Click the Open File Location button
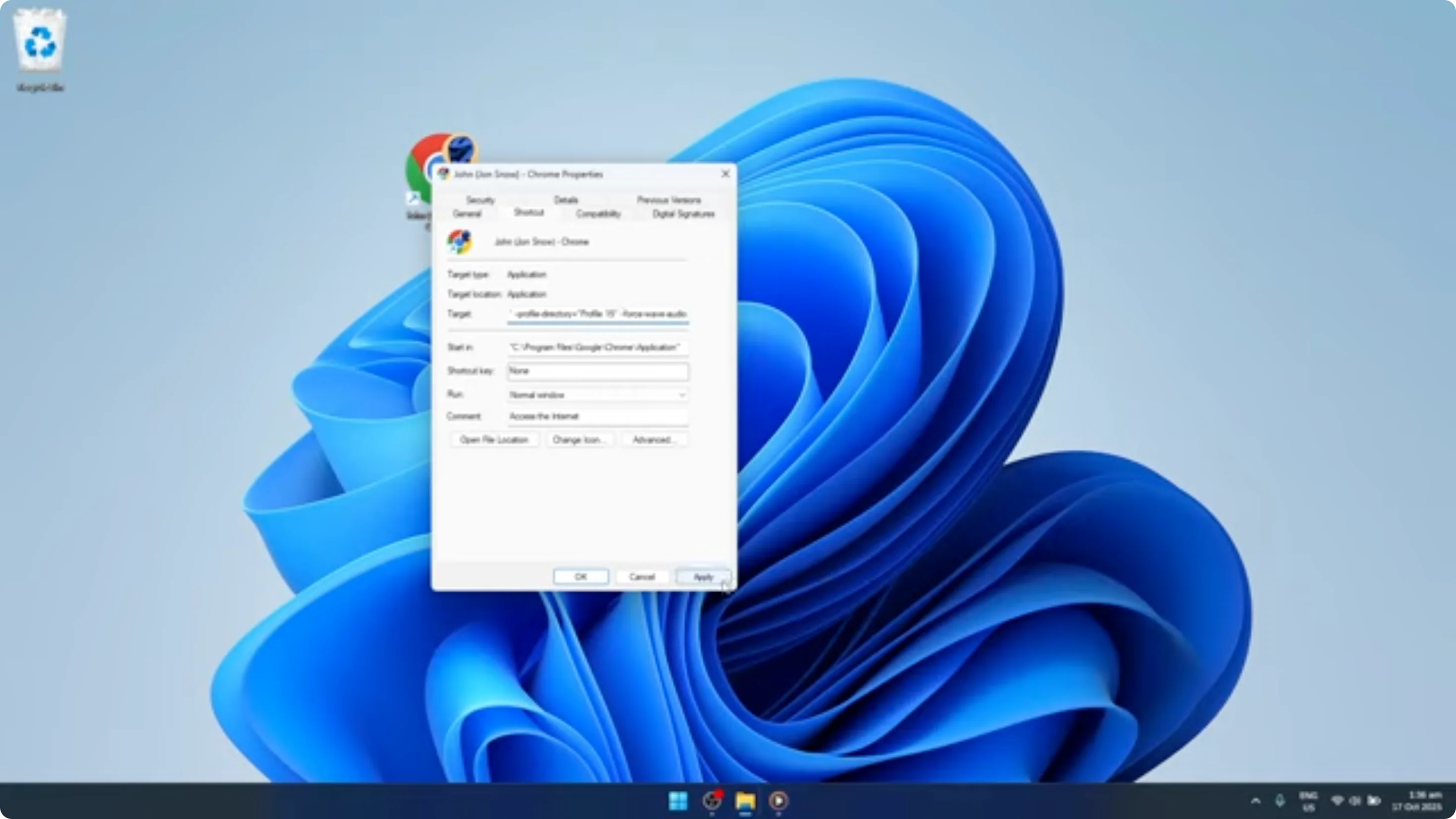This screenshot has height=819, width=1456. (495, 440)
